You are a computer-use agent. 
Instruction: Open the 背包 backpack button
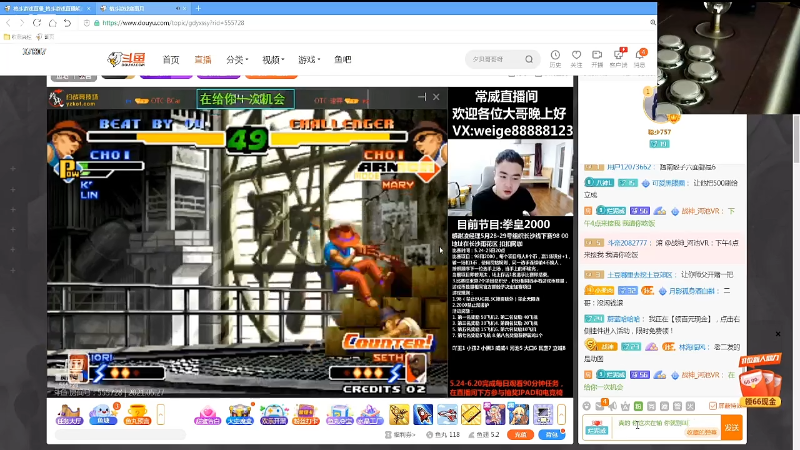point(552,435)
